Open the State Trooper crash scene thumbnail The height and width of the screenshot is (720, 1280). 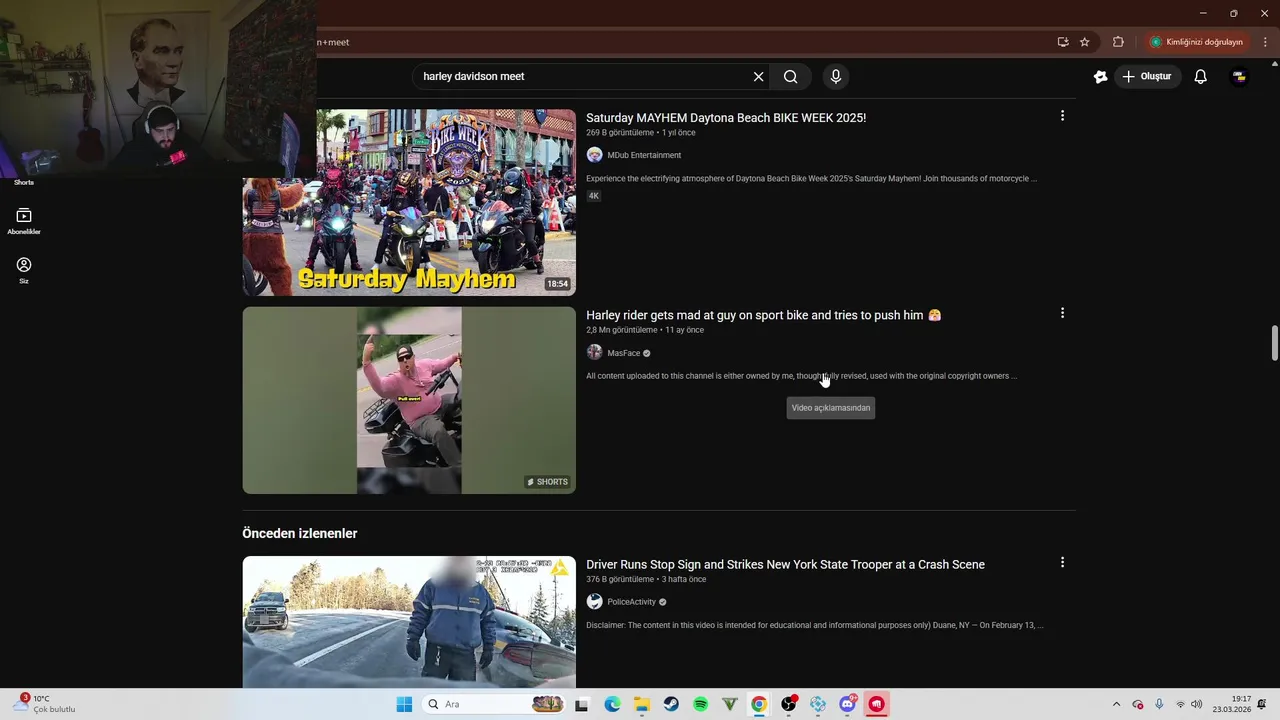click(x=409, y=622)
